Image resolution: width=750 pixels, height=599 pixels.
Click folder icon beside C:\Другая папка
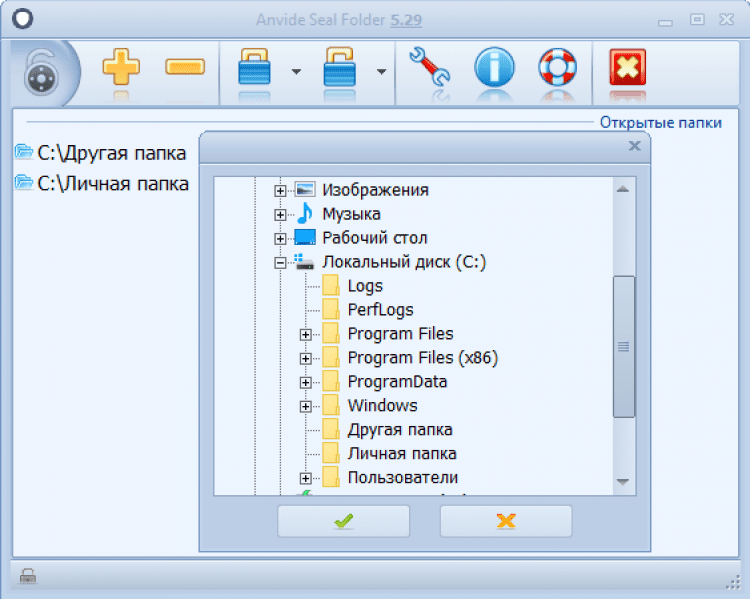23,151
